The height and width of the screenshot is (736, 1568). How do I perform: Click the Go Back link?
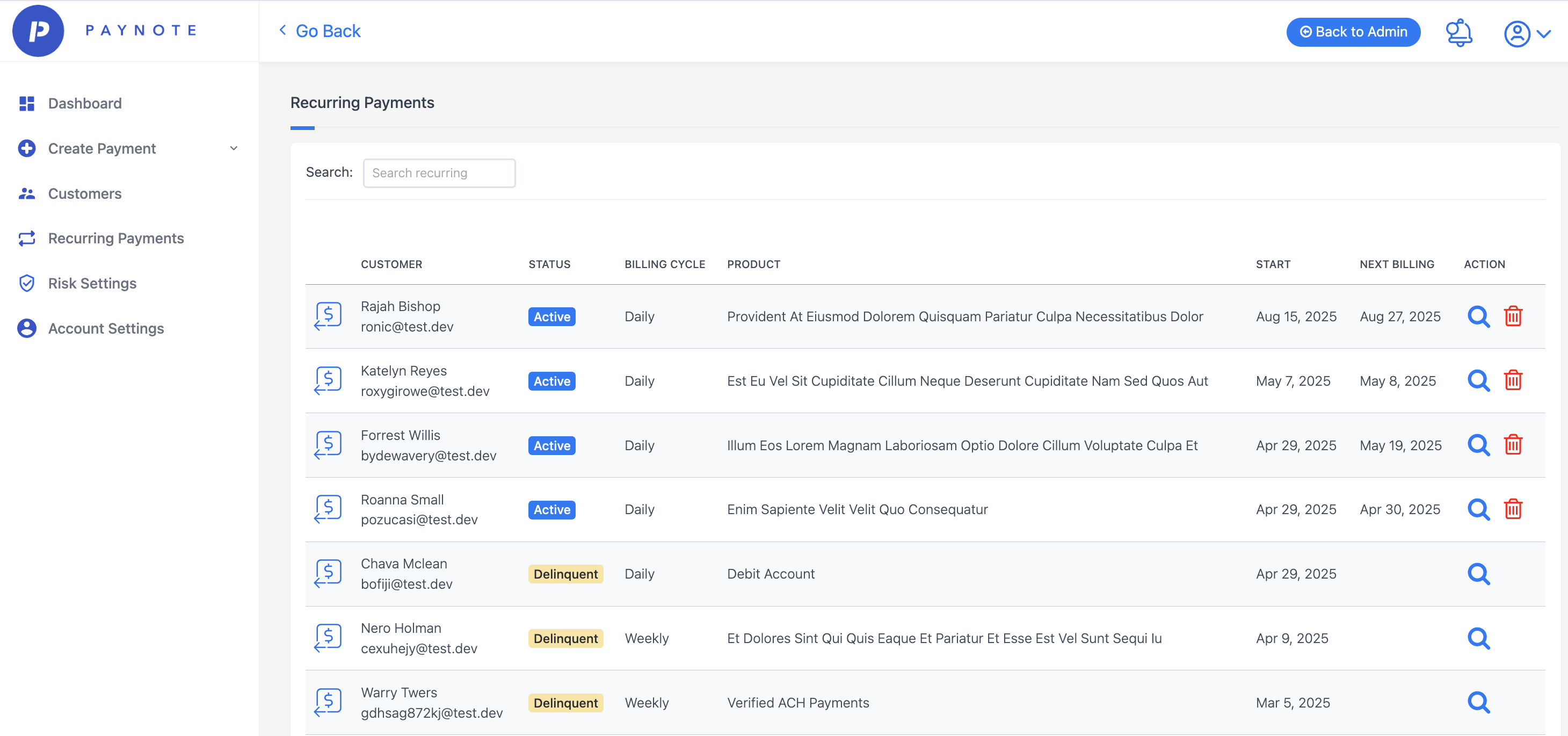click(x=320, y=31)
